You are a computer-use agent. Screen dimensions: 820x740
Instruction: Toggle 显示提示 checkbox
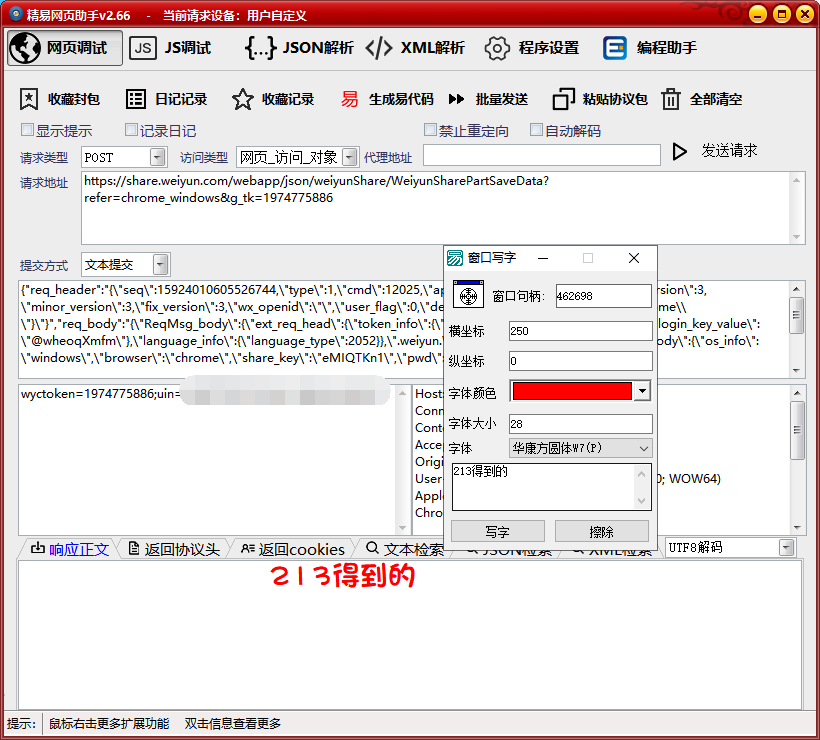[27, 130]
